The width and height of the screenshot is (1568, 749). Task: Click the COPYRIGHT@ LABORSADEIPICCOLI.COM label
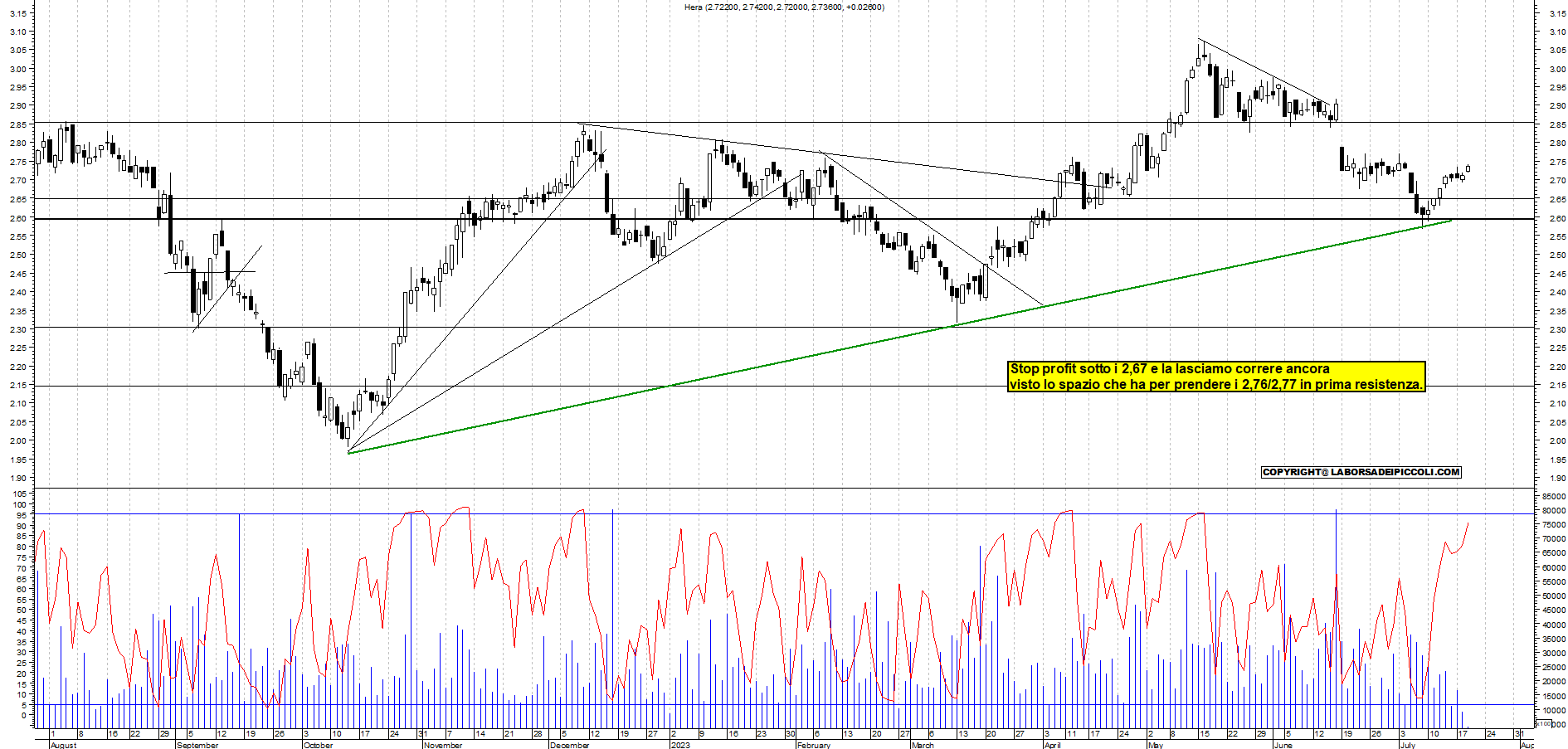pos(1361,472)
